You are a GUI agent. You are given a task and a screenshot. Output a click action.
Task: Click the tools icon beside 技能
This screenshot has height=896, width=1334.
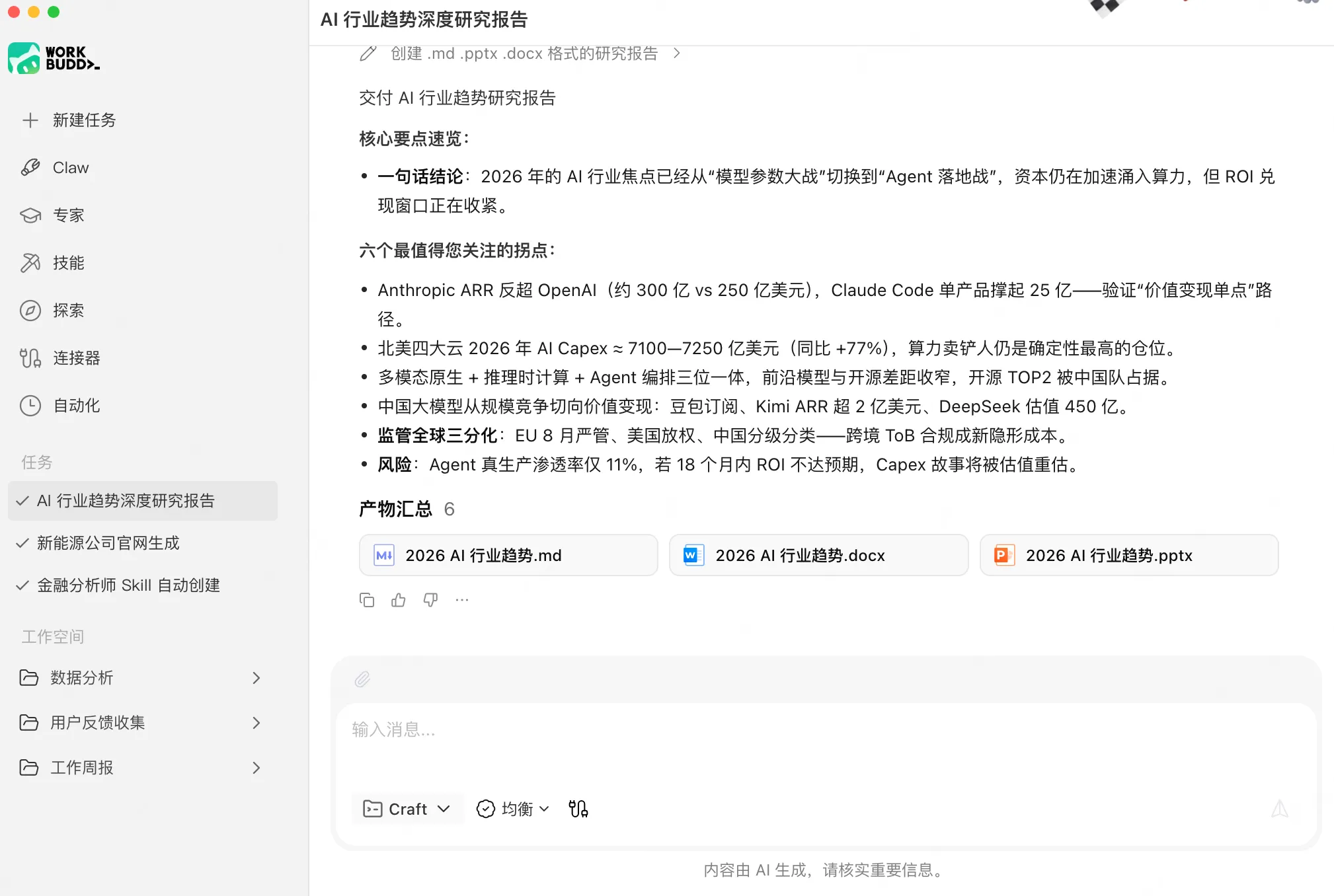pyautogui.click(x=30, y=263)
